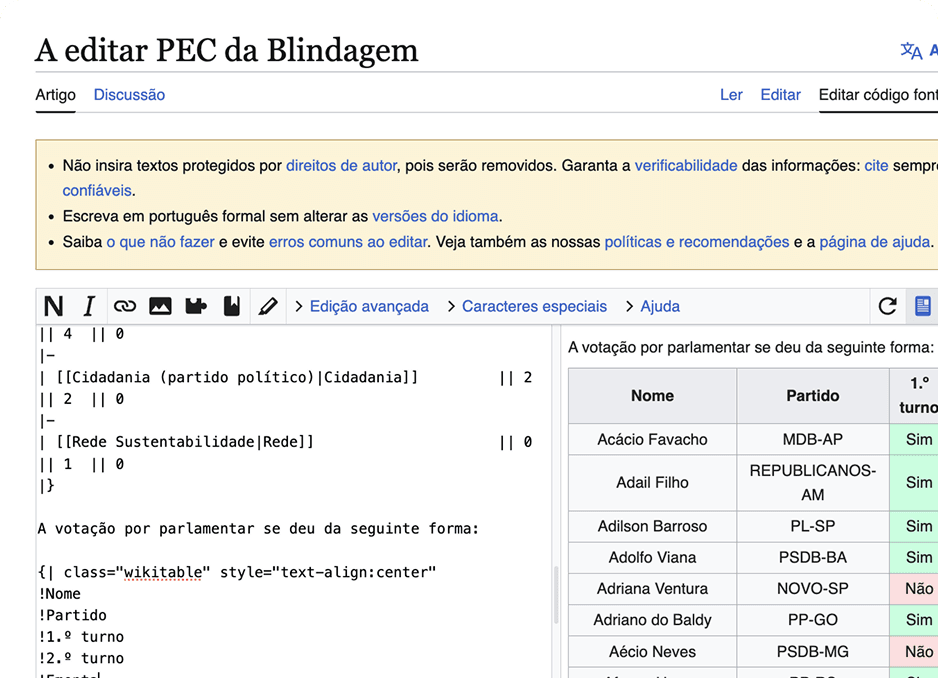Insert a reference with the bookmark icon

point(232,306)
